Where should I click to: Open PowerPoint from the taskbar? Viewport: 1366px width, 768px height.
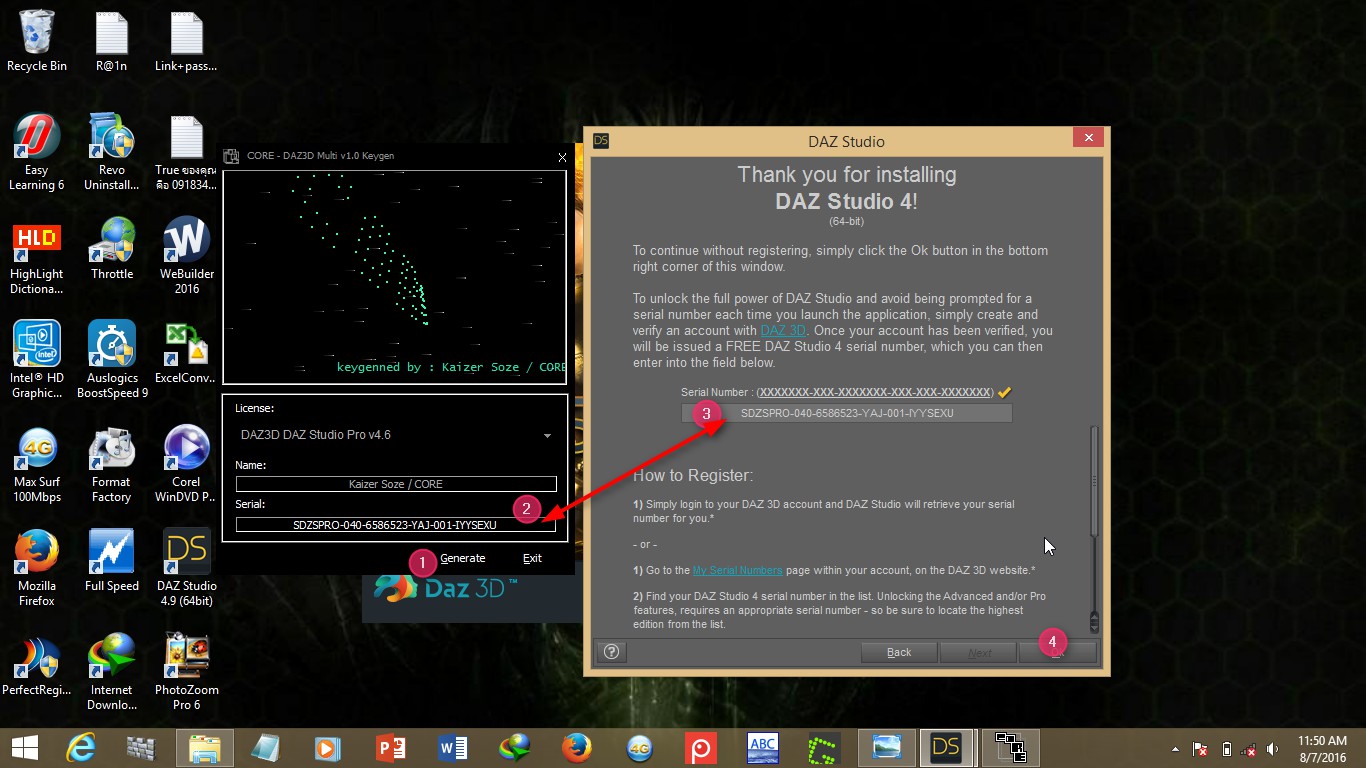coord(390,747)
